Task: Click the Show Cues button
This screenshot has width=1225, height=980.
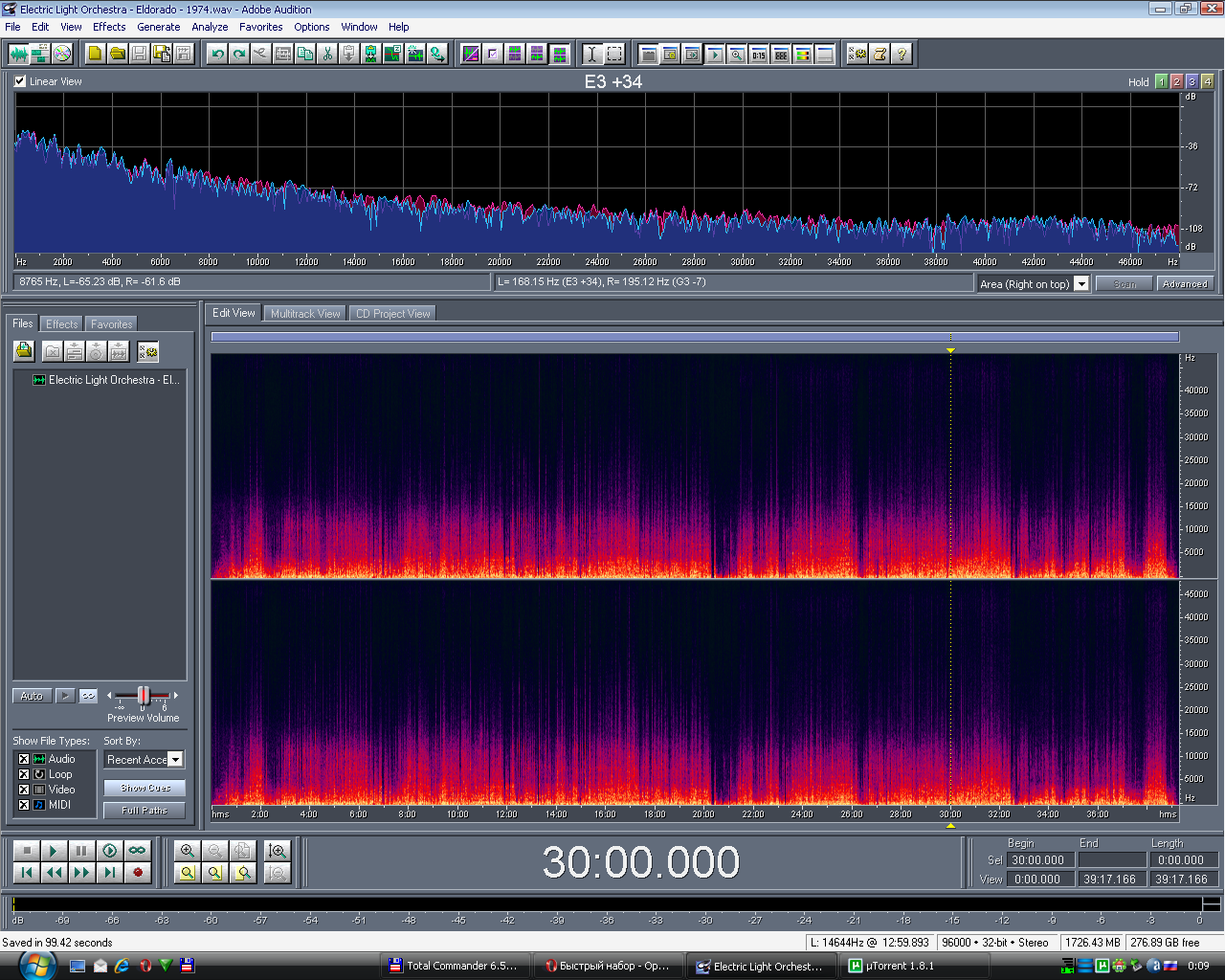Action: click(x=145, y=788)
